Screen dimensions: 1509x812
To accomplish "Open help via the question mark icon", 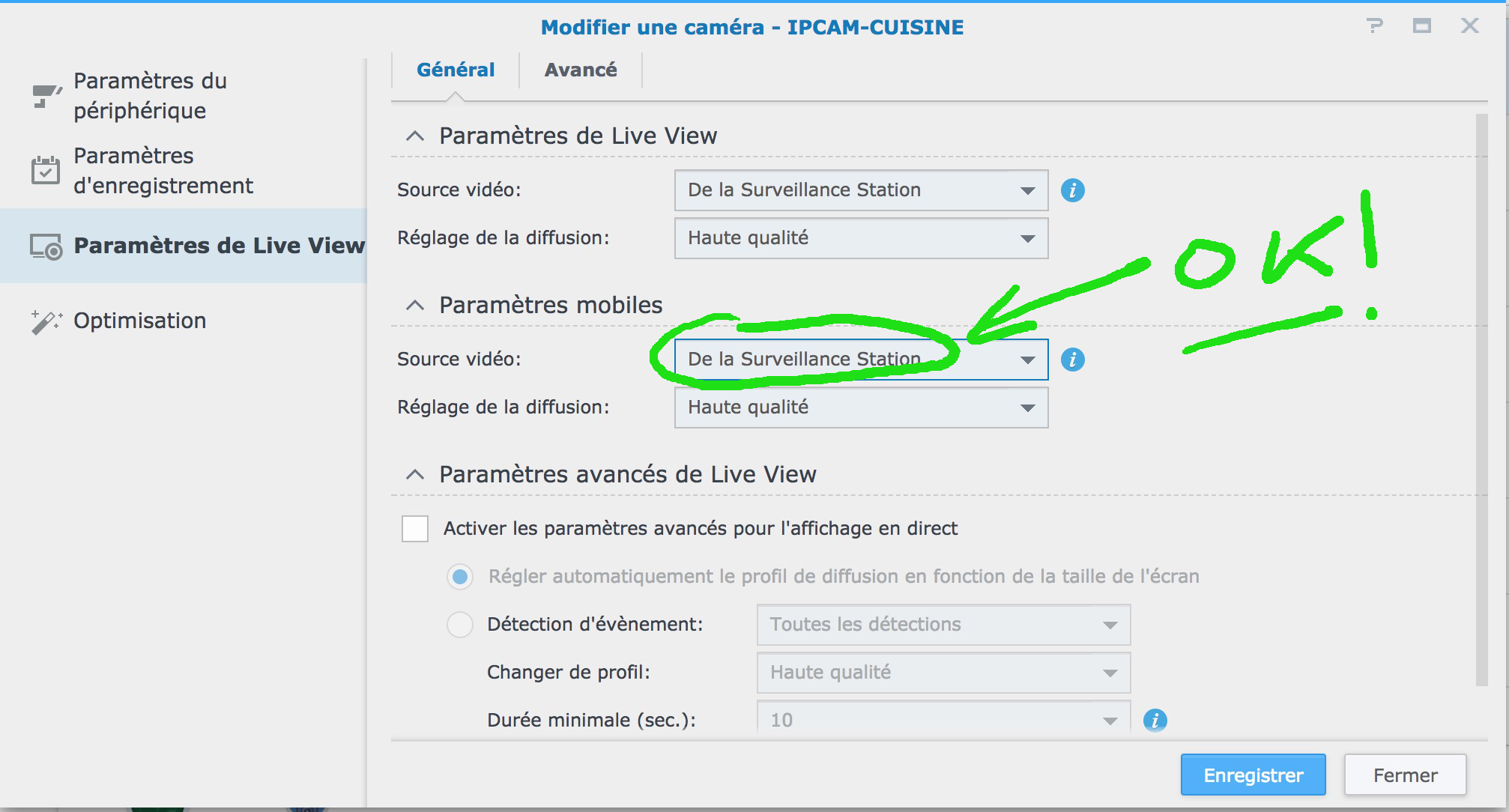I will (x=1374, y=26).
